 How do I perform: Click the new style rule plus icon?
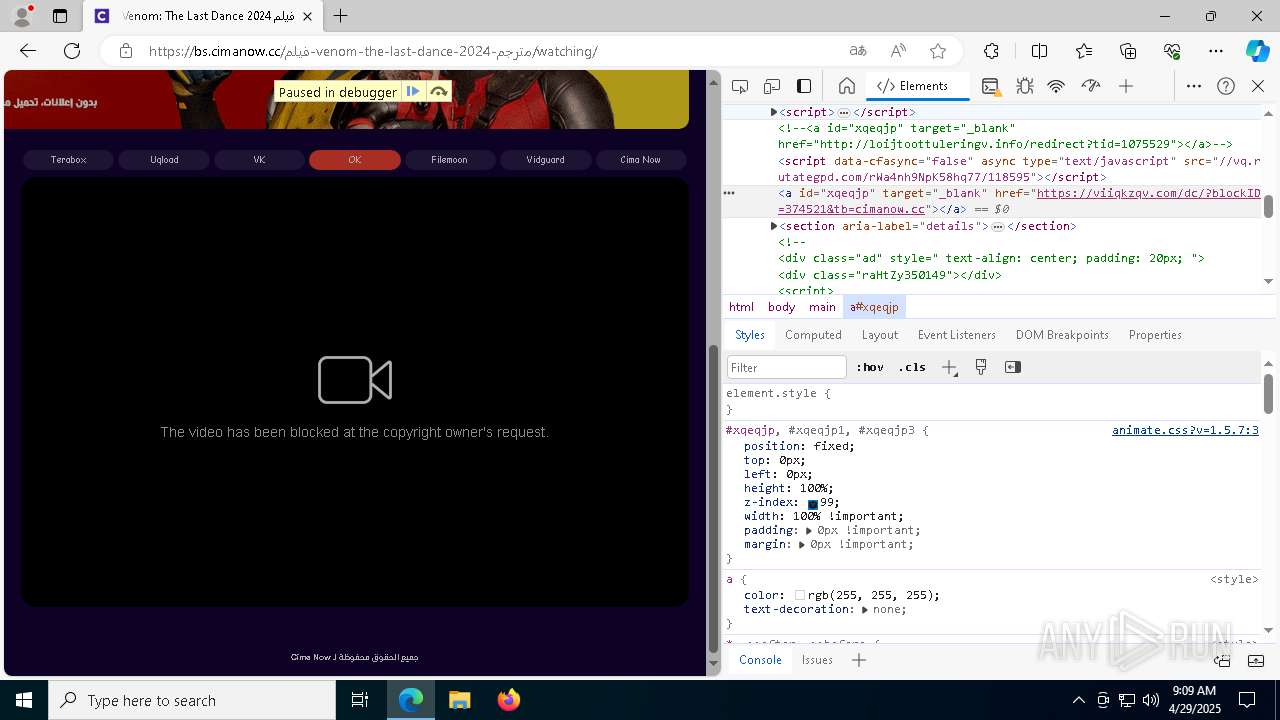point(949,367)
